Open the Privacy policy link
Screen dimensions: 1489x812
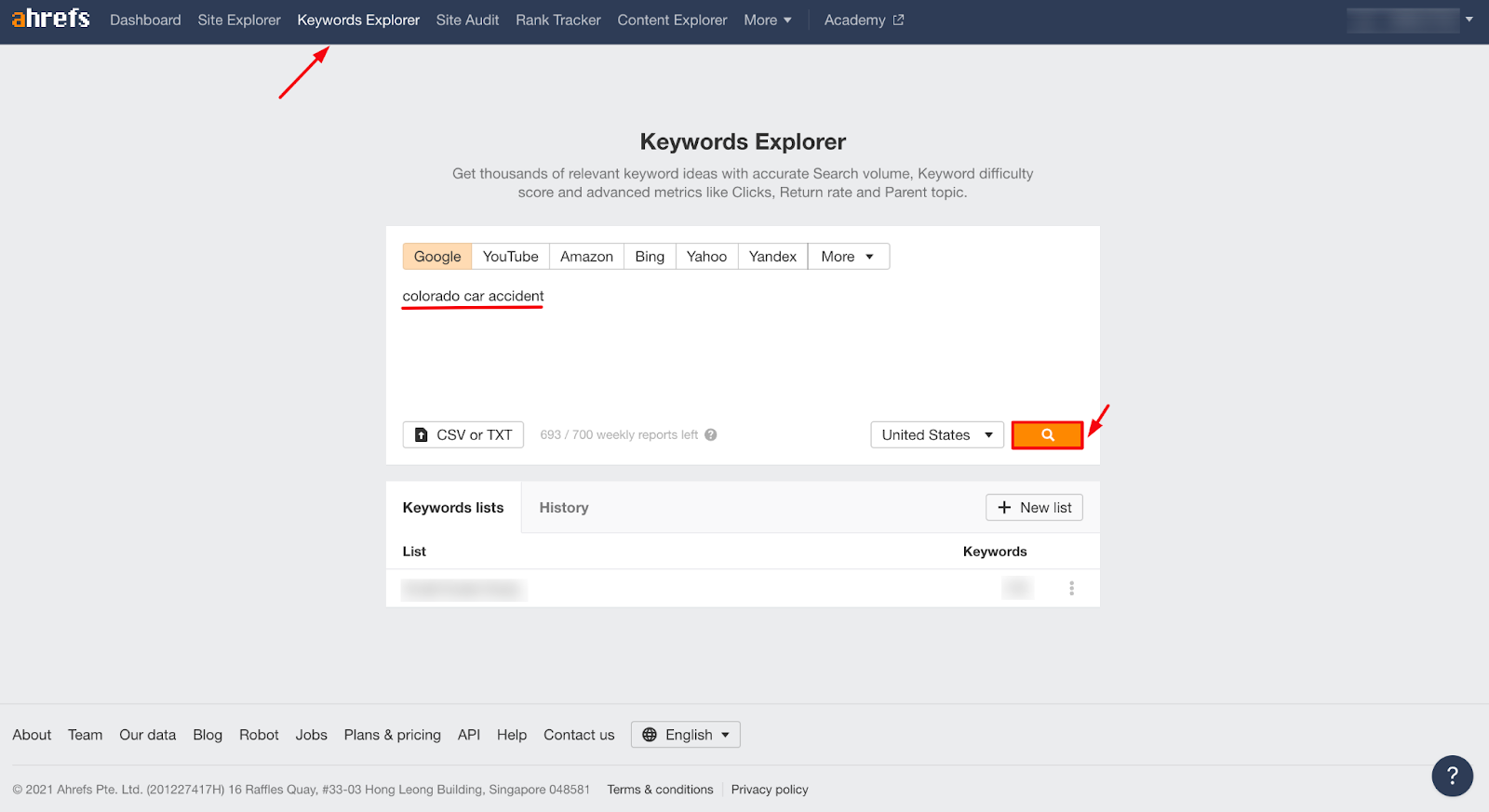770,790
